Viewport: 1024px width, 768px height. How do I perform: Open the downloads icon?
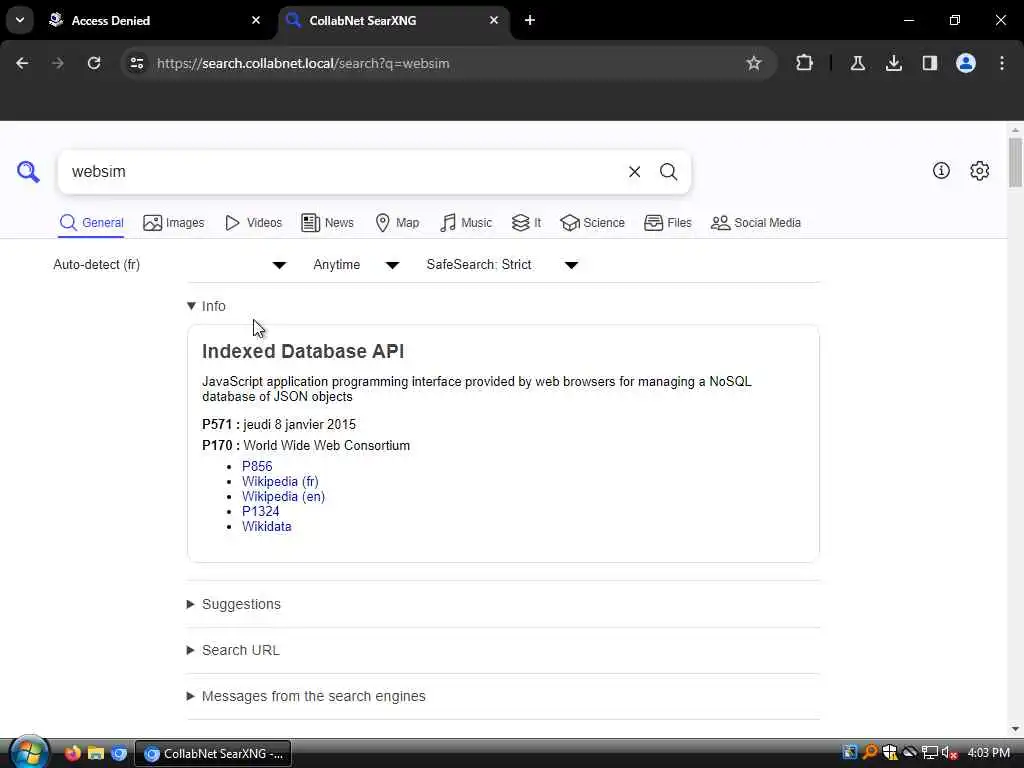pyautogui.click(x=894, y=63)
